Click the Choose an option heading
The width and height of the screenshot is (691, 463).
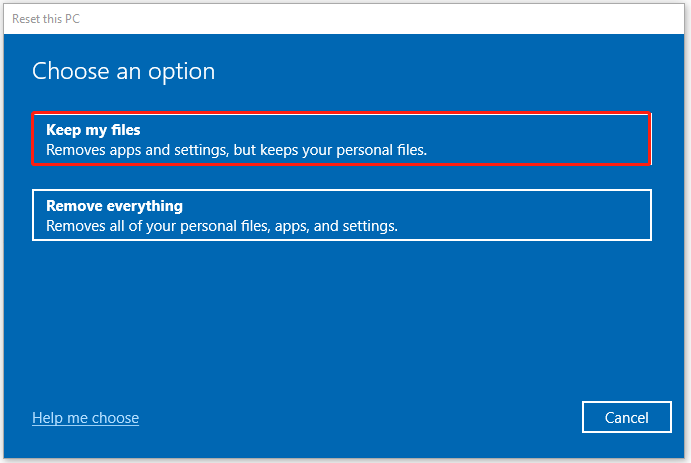click(x=123, y=72)
